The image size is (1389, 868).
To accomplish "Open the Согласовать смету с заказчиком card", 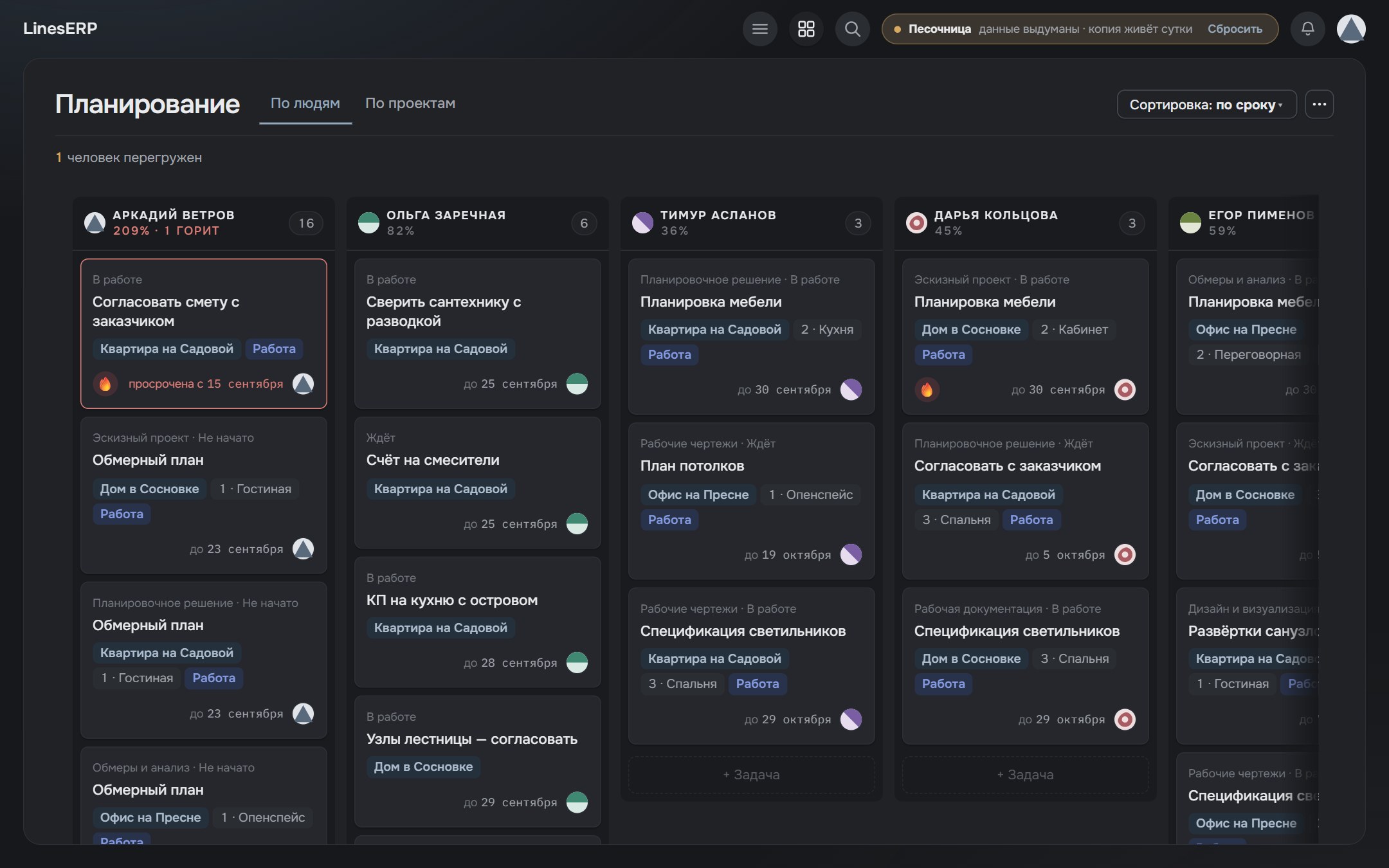I will (204, 334).
